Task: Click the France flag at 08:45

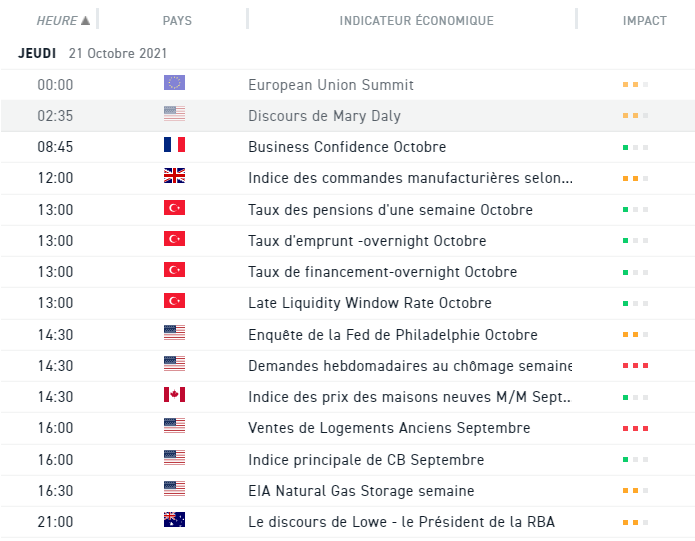Action: pyautogui.click(x=174, y=146)
